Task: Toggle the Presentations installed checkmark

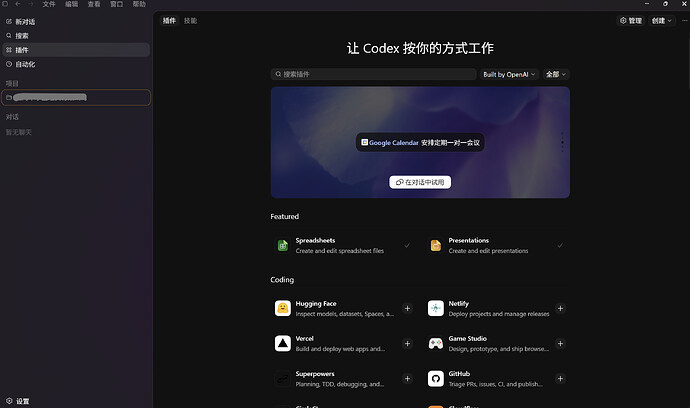Action: [x=560, y=246]
